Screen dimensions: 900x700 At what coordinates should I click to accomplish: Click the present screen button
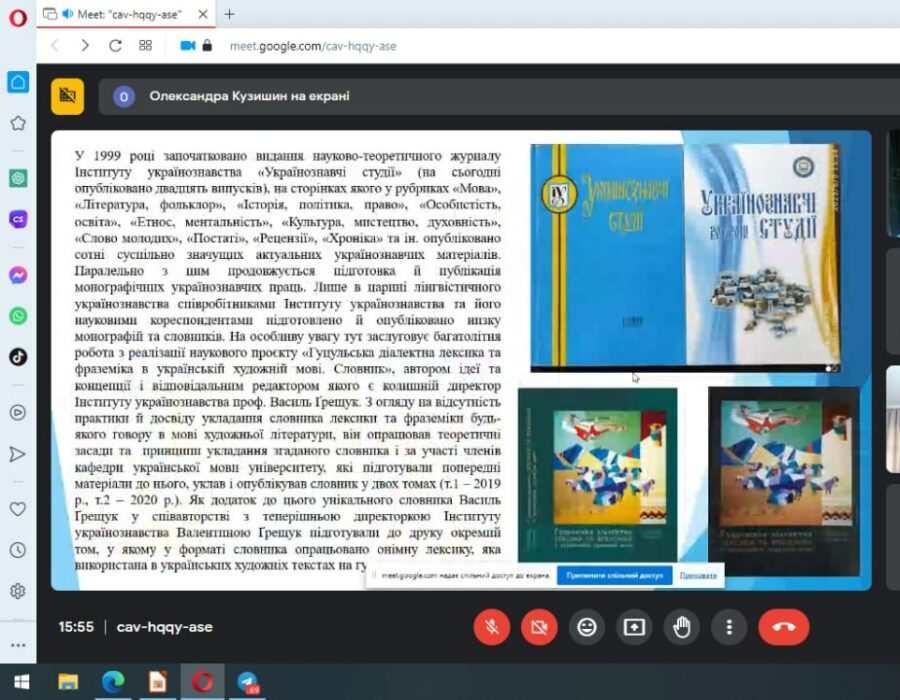pos(634,627)
